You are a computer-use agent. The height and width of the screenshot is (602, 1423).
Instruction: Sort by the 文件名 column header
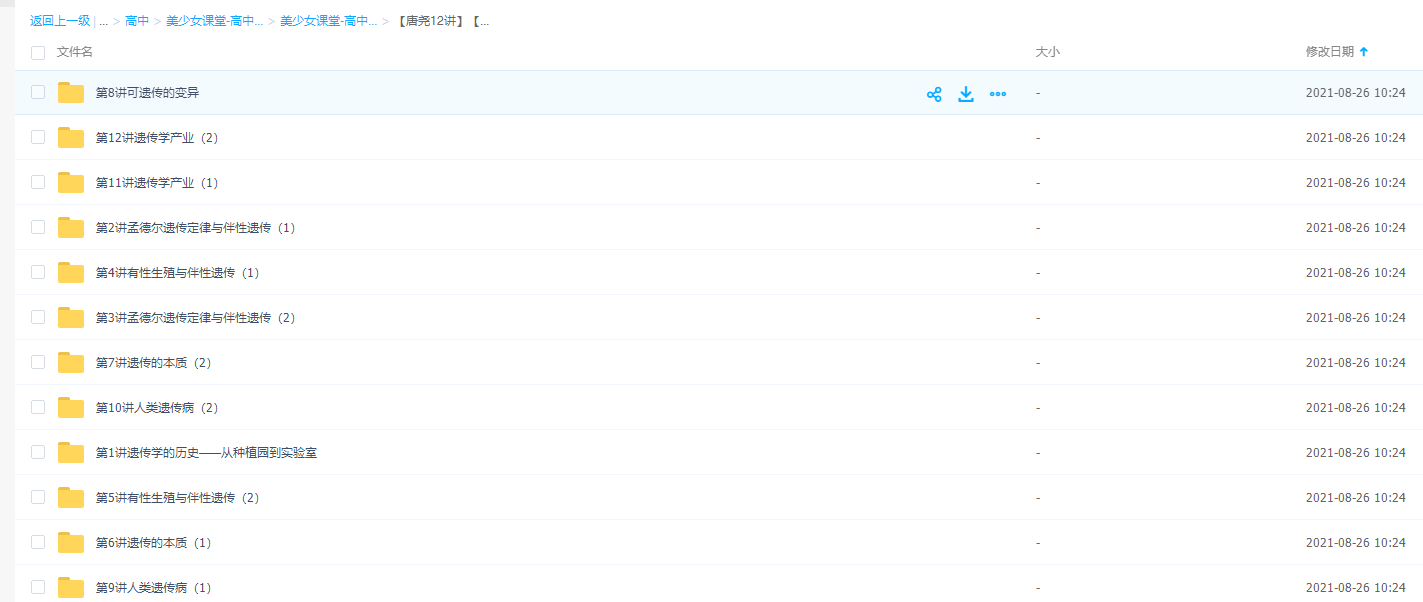point(75,52)
